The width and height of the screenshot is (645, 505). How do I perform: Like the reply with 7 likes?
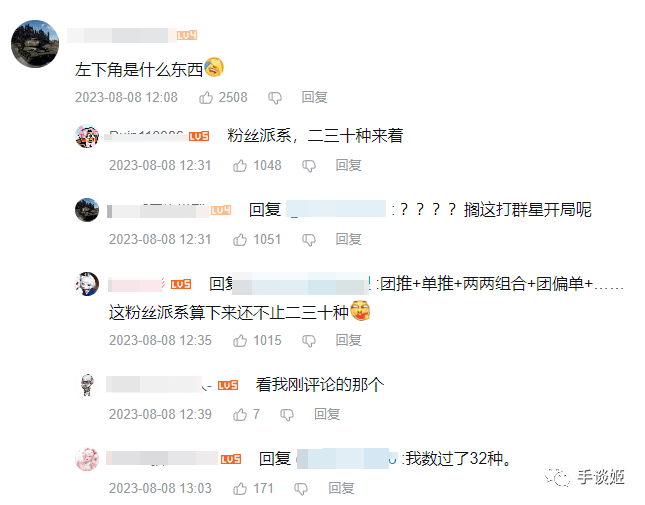(x=240, y=415)
